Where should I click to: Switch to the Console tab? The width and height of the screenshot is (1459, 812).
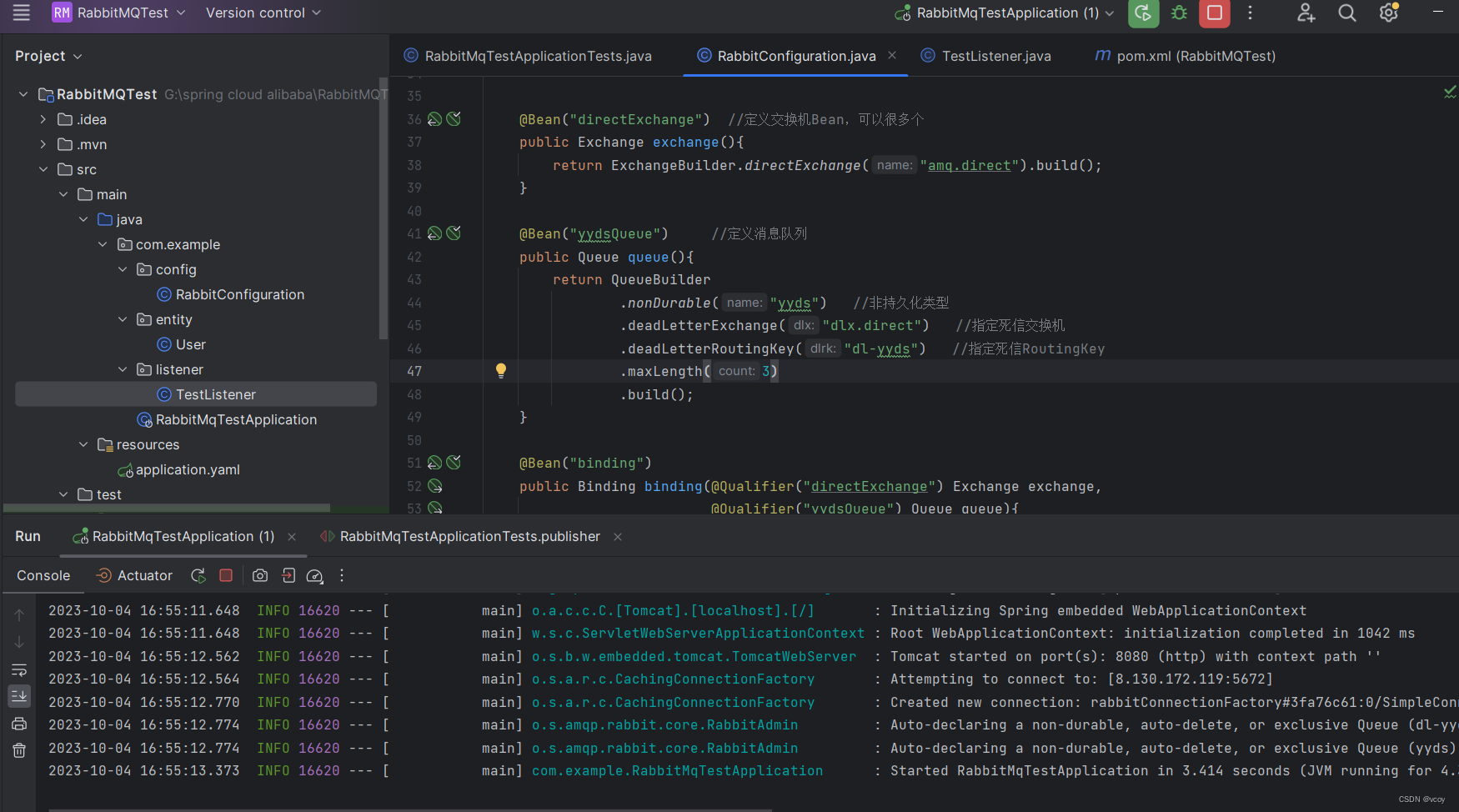(x=43, y=575)
